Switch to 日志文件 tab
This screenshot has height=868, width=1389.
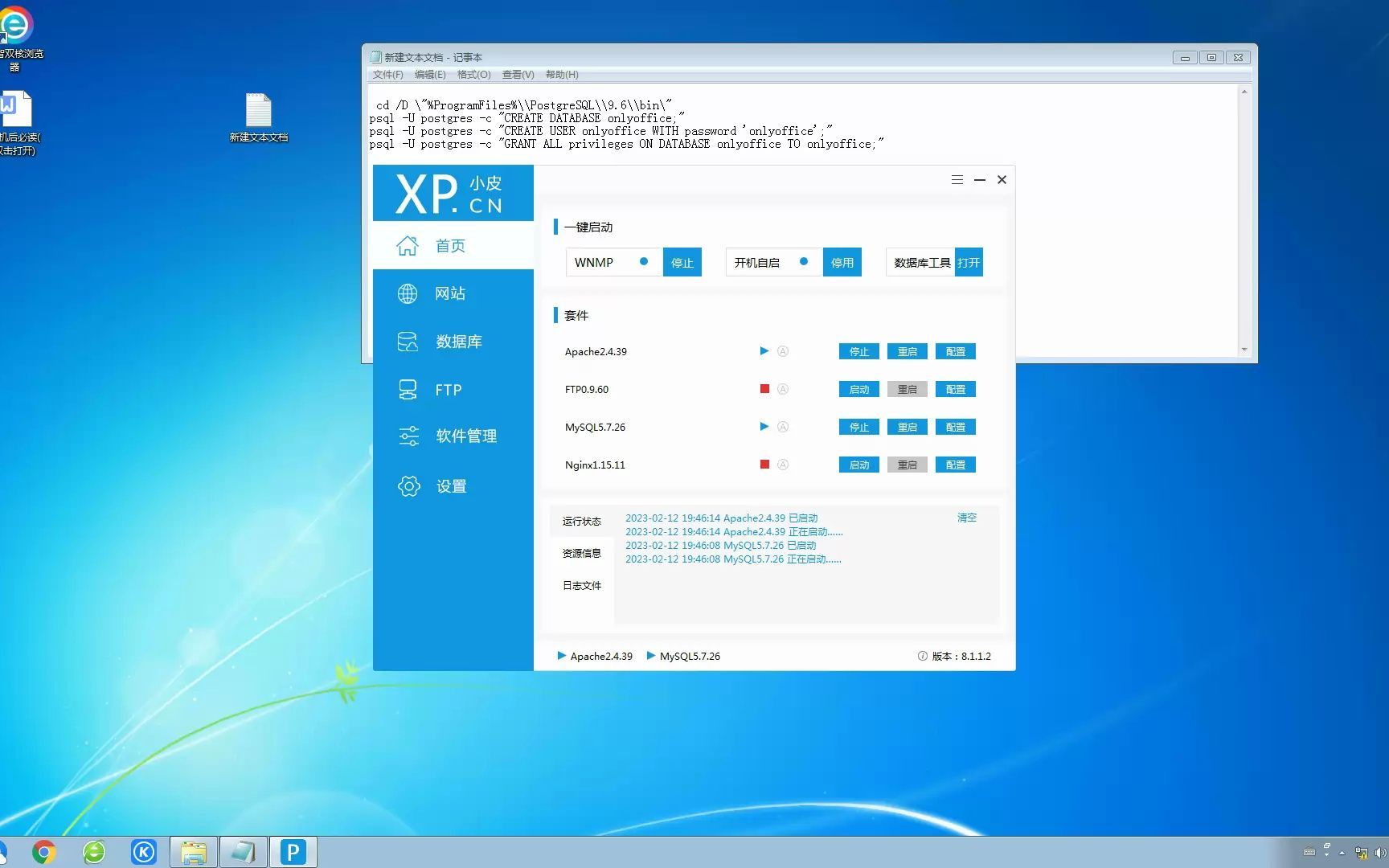(582, 585)
